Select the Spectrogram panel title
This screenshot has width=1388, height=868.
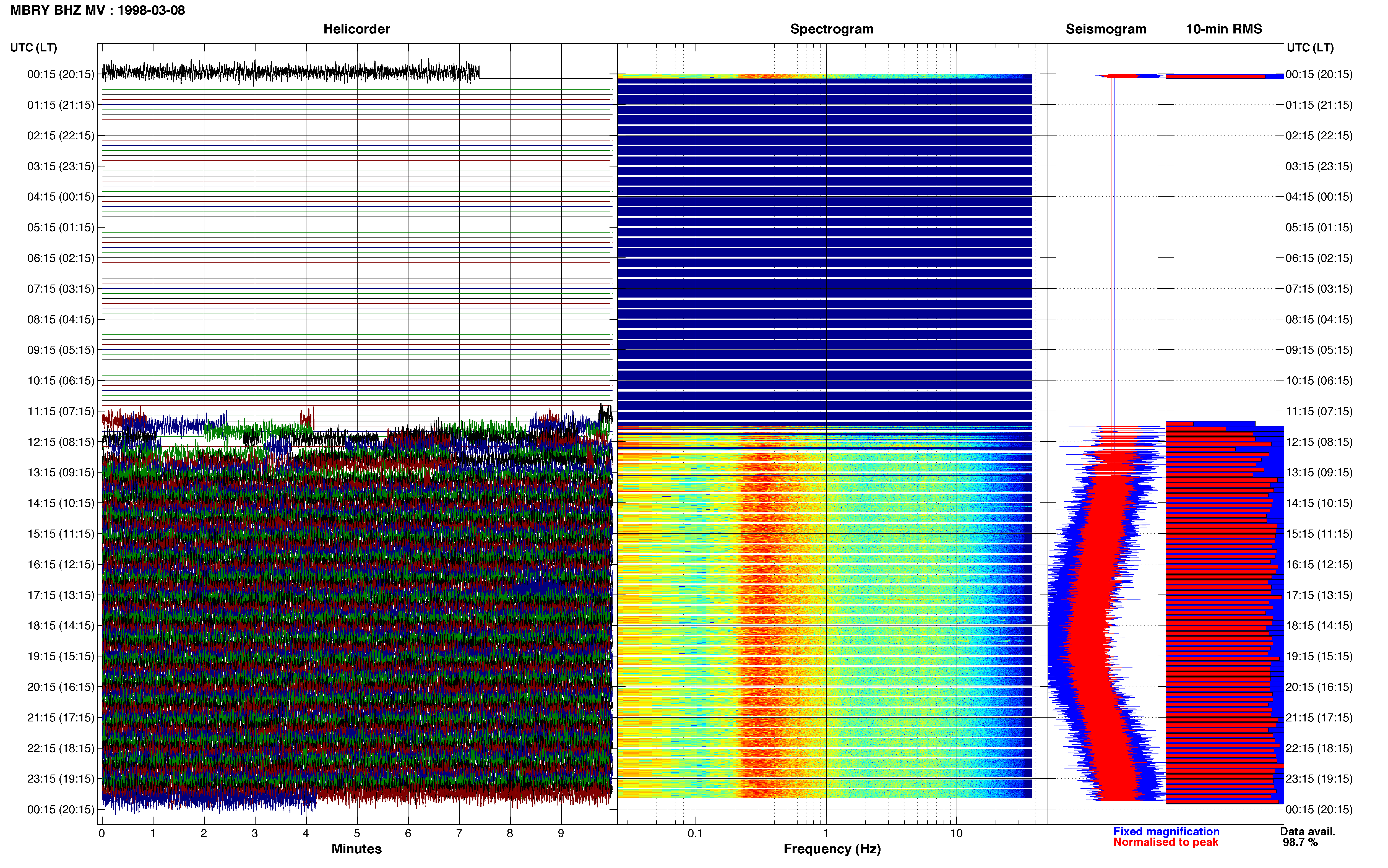pyautogui.click(x=832, y=29)
